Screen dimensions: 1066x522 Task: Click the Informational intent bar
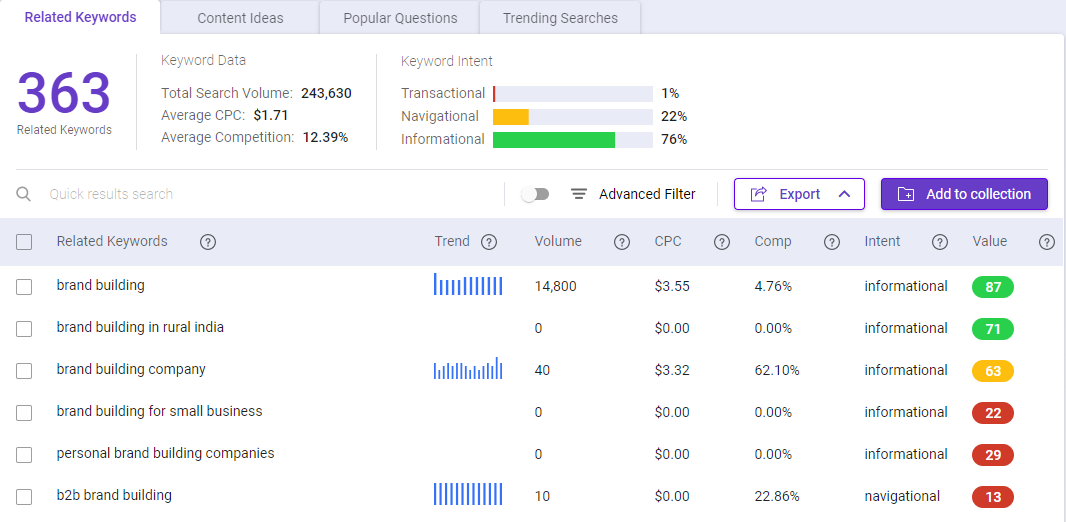click(572, 140)
